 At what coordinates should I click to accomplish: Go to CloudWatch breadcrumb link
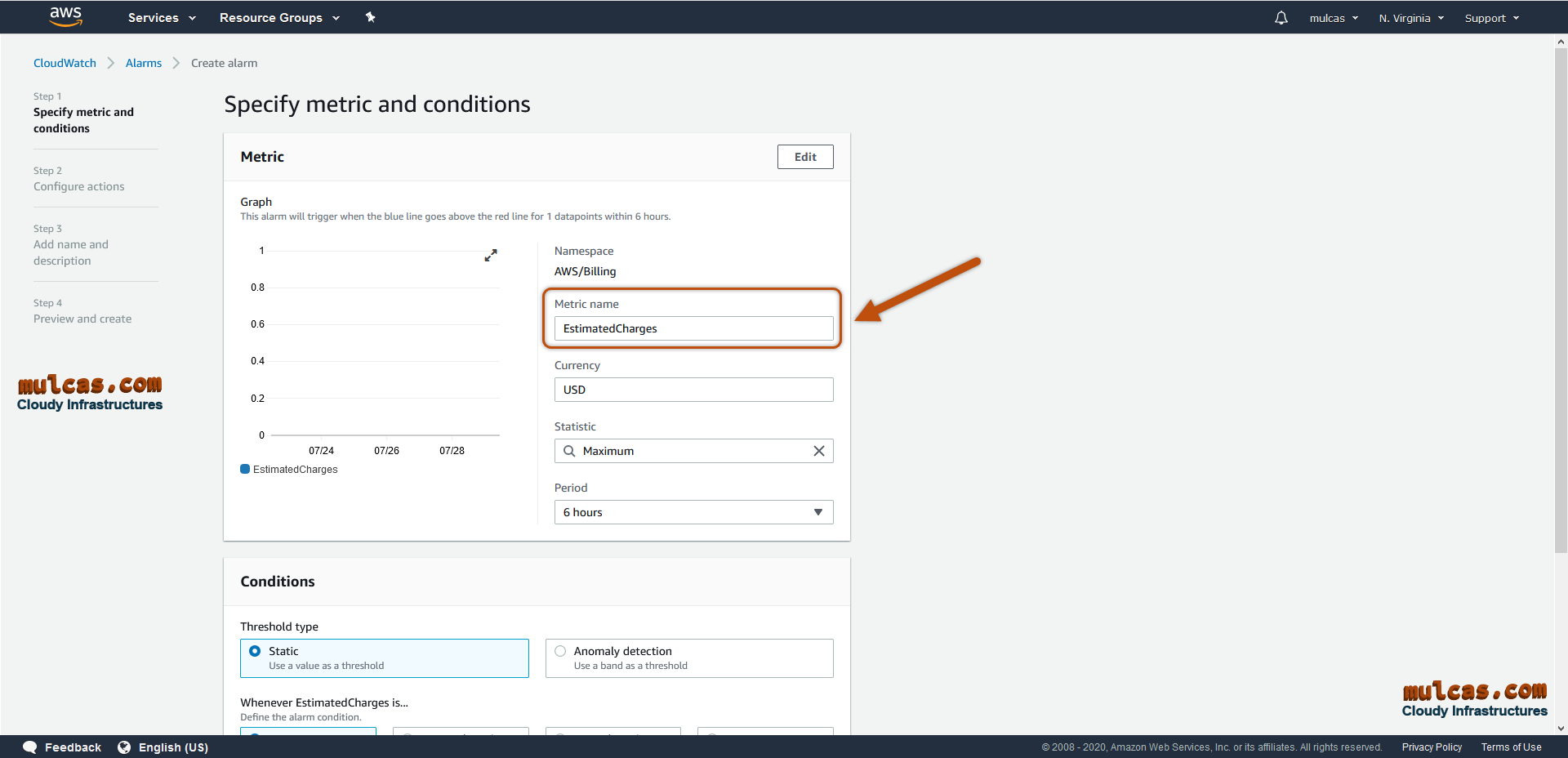(65, 63)
